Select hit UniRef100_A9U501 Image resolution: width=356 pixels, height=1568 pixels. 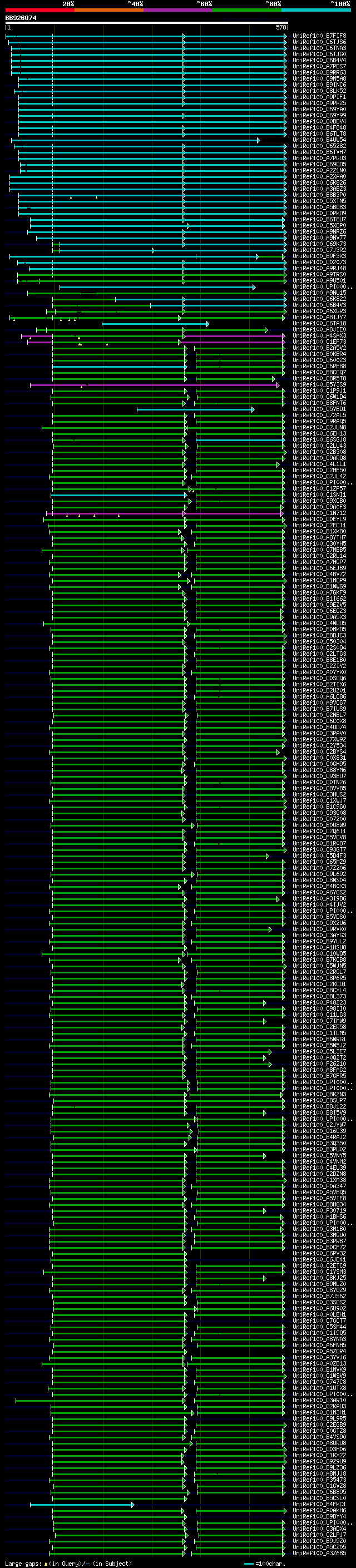319,280
